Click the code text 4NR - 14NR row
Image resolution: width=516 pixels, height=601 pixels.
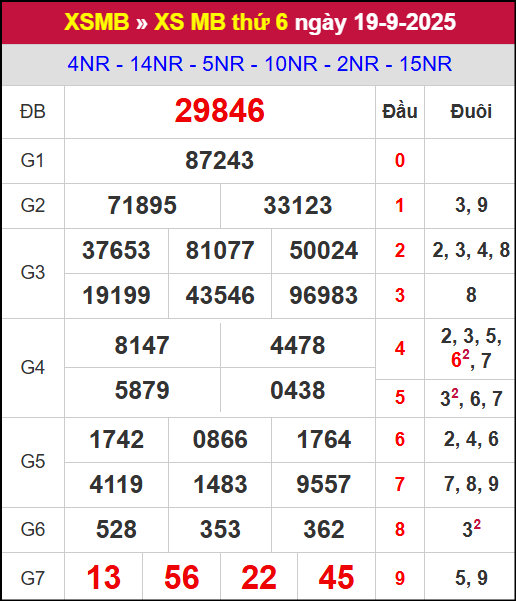pyautogui.click(x=260, y=64)
